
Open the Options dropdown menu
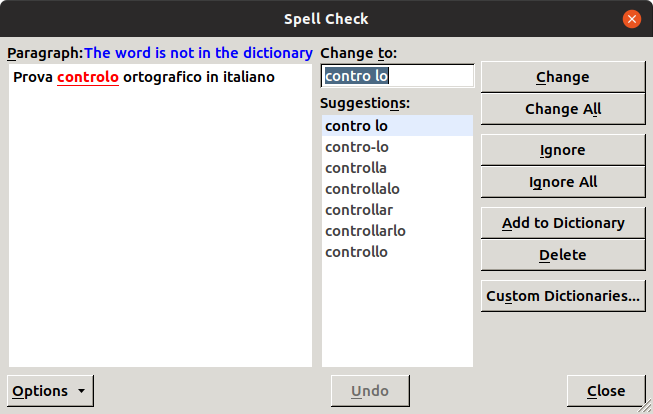51,391
